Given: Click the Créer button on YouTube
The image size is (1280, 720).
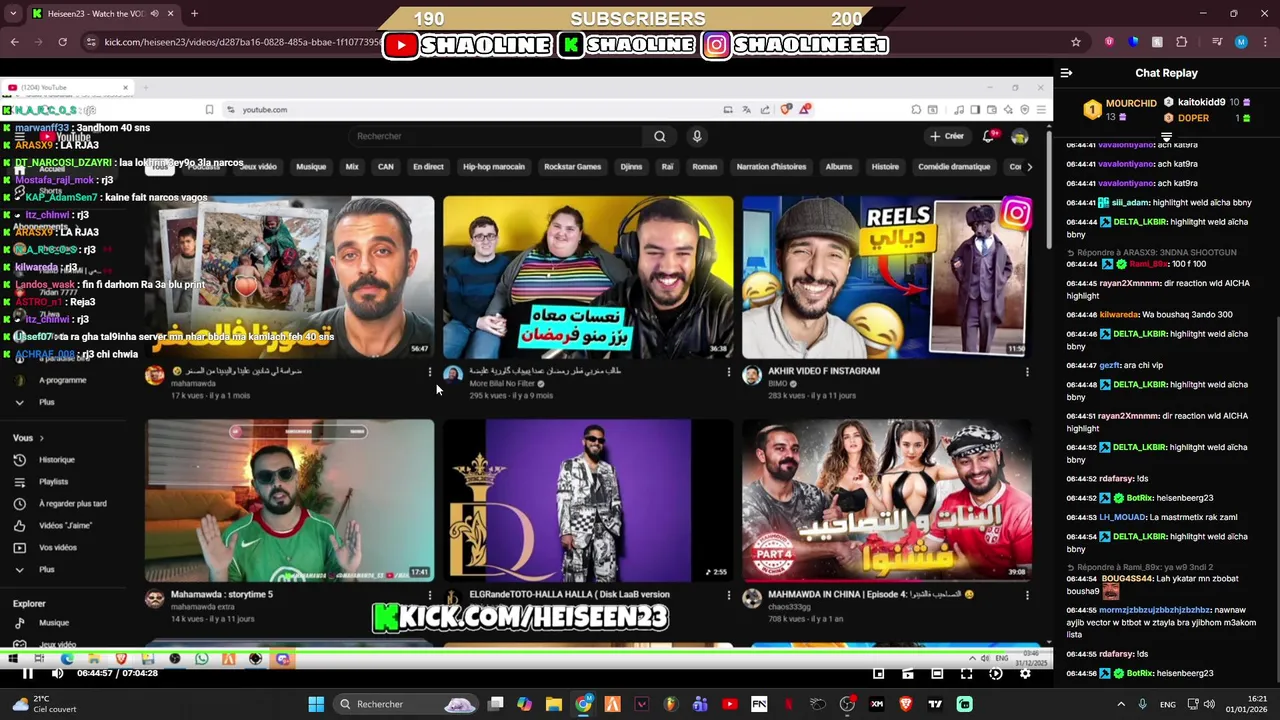Looking at the screenshot, I should click(x=947, y=136).
